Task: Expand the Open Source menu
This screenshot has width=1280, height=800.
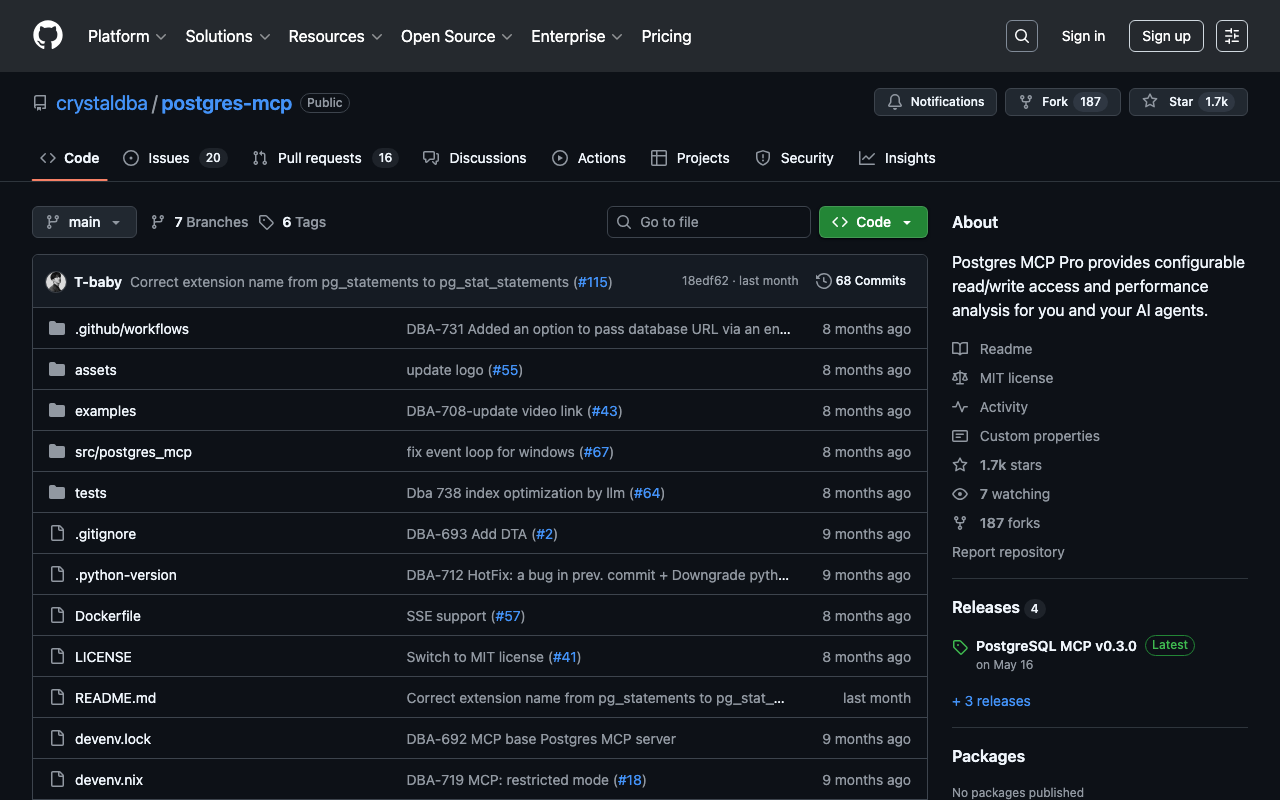Action: tap(456, 36)
